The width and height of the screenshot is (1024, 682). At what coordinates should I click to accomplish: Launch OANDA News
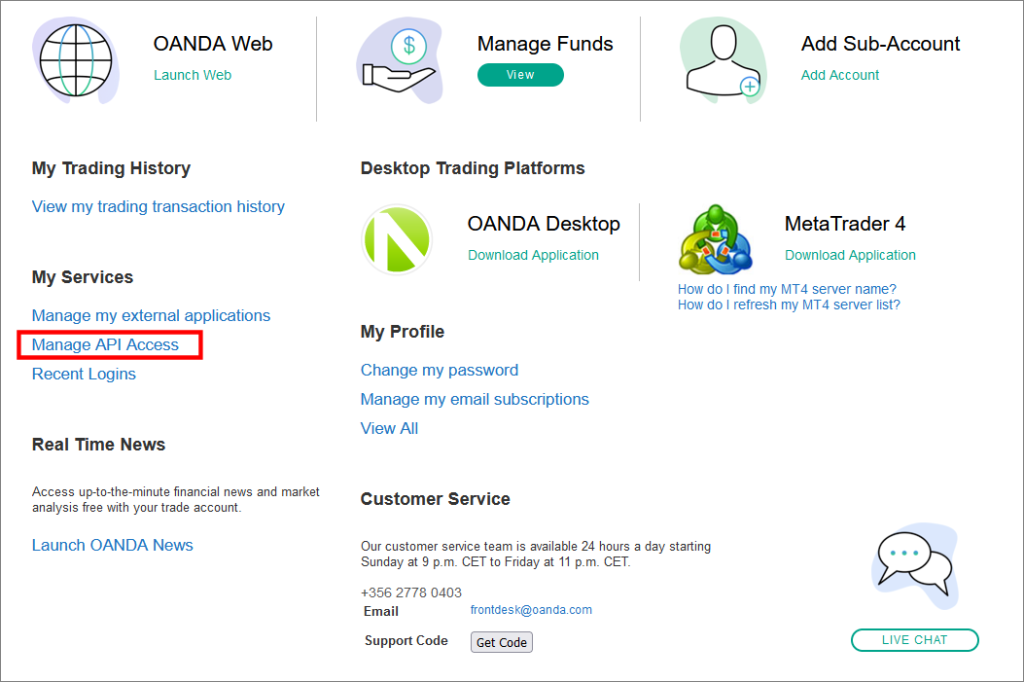pyautogui.click(x=112, y=545)
